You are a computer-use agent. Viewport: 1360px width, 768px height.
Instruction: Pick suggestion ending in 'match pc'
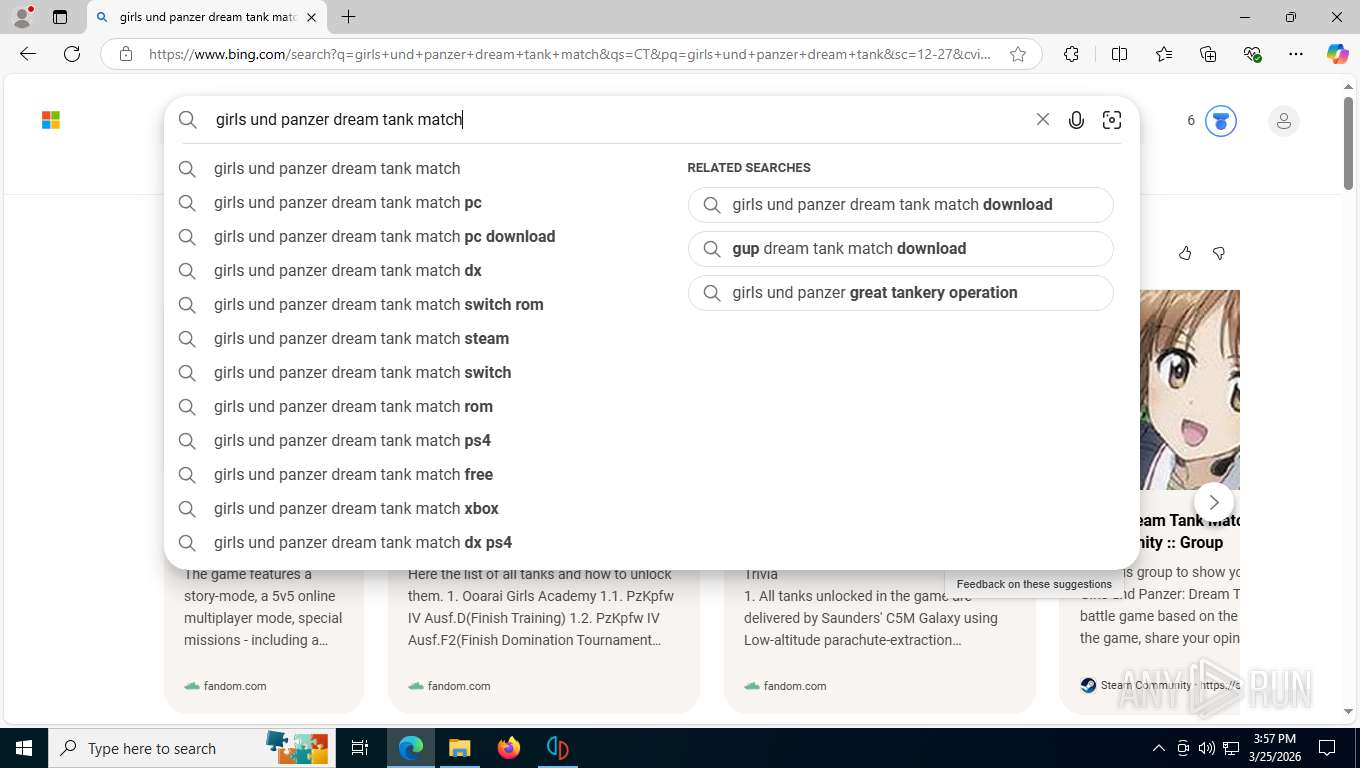[x=348, y=202]
